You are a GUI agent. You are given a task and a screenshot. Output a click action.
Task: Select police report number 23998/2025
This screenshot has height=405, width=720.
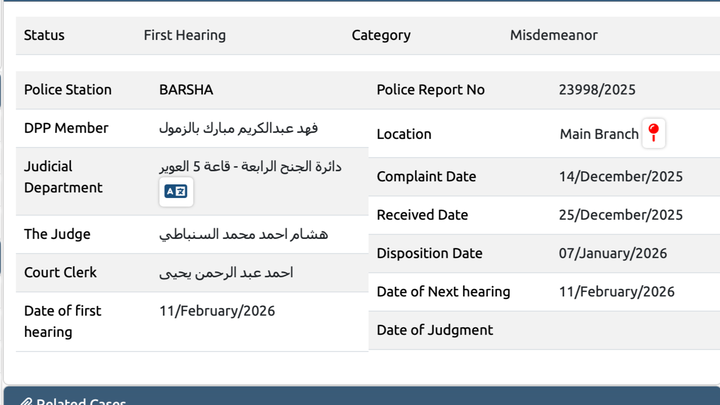click(597, 90)
